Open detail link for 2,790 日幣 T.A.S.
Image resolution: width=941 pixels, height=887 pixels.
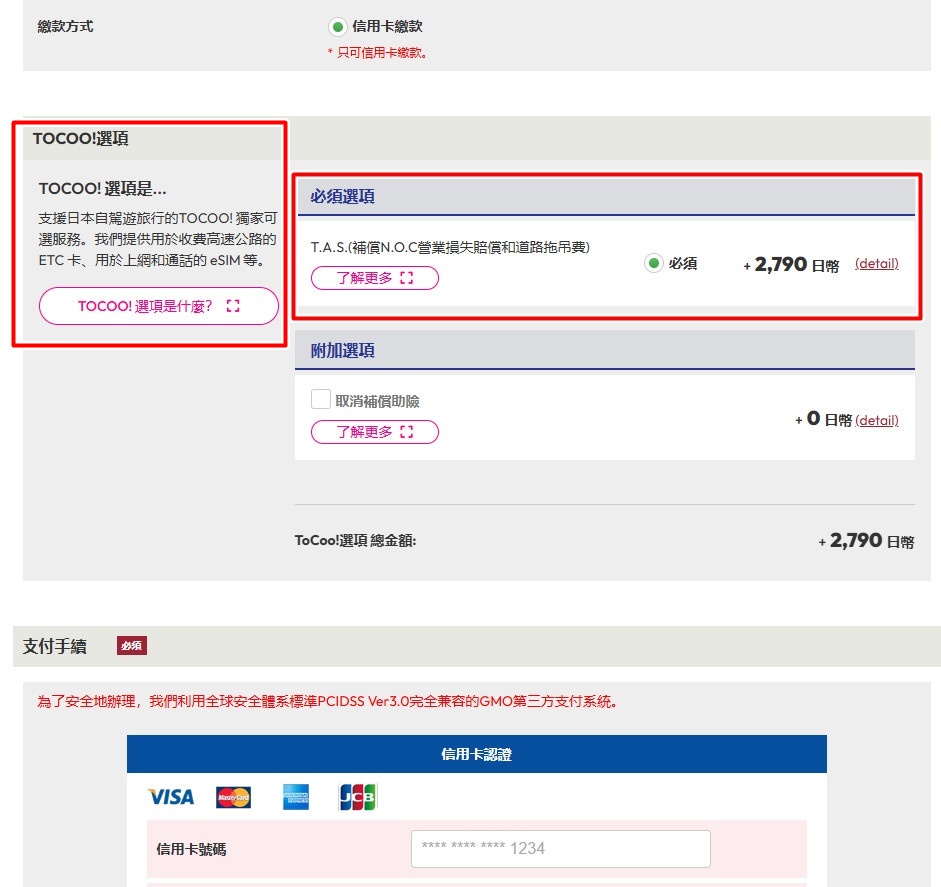[x=876, y=264]
